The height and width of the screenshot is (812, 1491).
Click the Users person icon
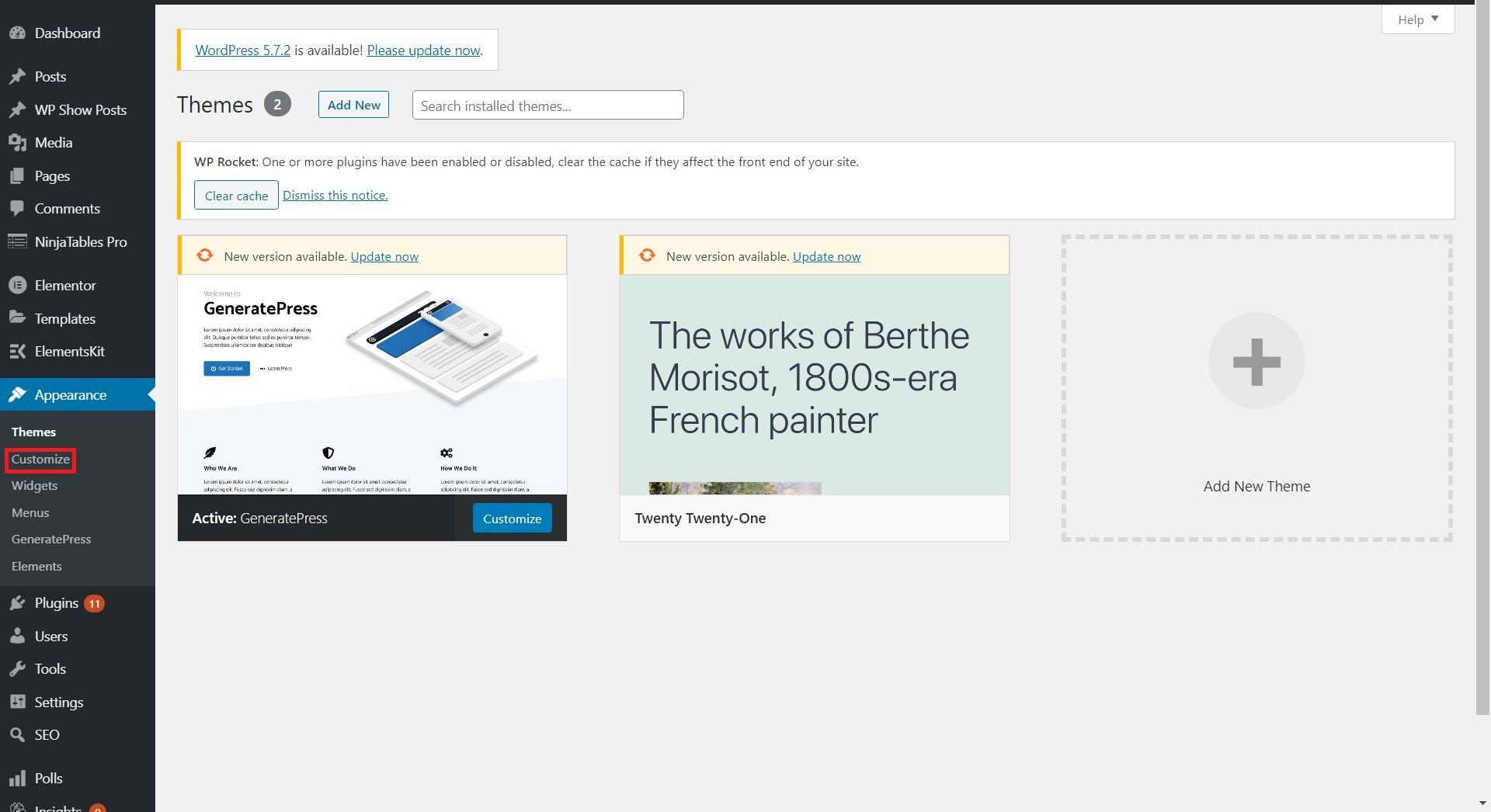17,637
